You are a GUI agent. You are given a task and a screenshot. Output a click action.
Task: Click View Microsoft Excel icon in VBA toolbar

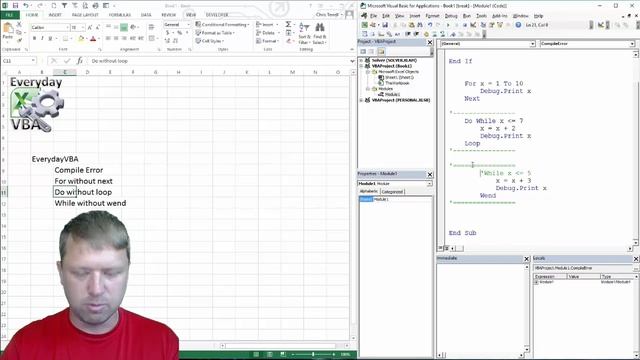pos(364,25)
